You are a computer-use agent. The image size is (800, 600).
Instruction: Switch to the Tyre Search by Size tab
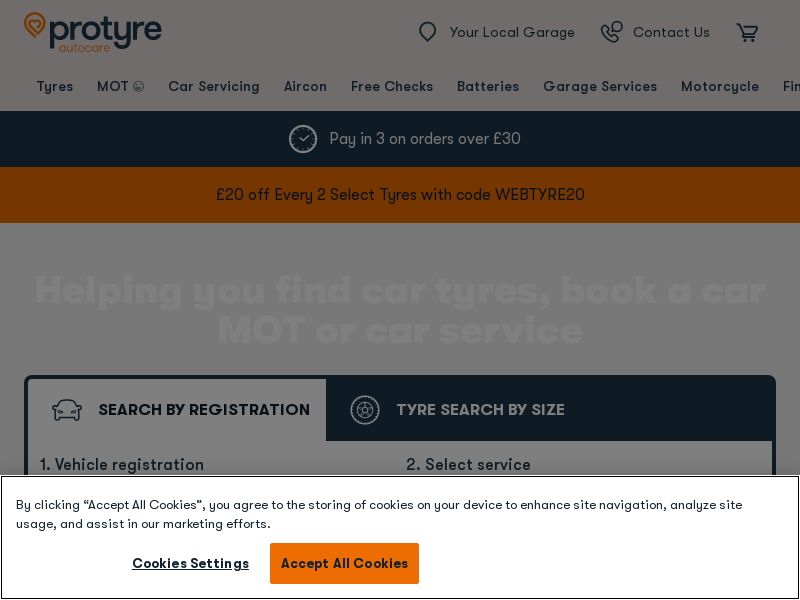click(481, 410)
